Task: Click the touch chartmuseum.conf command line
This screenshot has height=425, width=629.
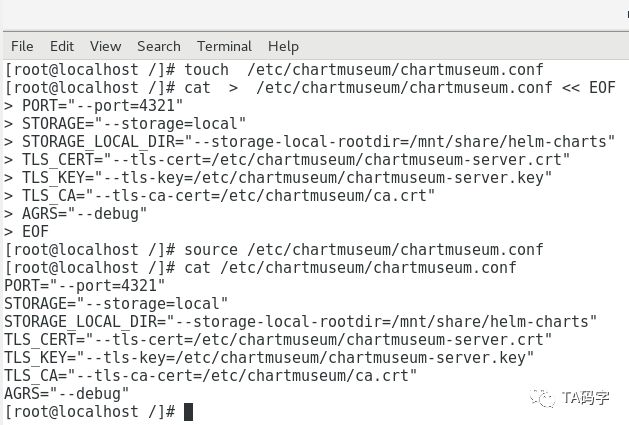Action: click(x=274, y=70)
